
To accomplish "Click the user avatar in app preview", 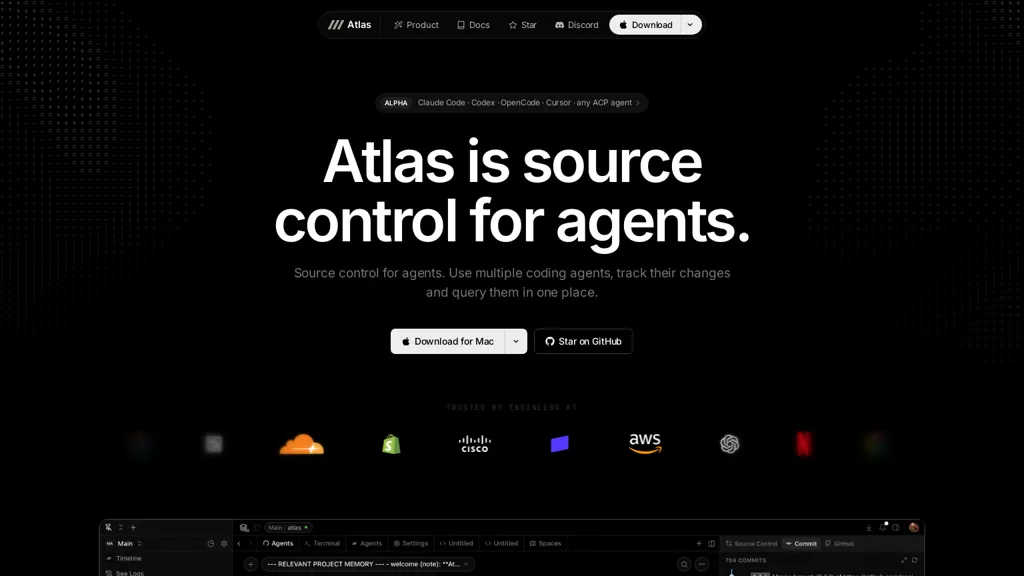I will coord(914,527).
